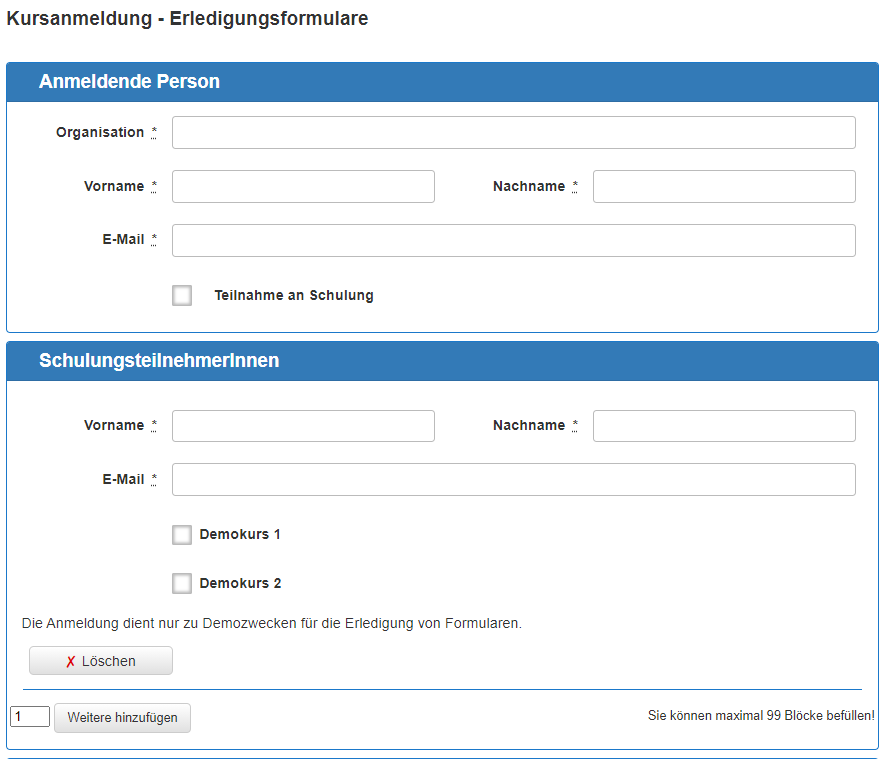This screenshot has height=759, width=891.
Task: Focus Vorname field in SchulungsteilnehmerInnen section
Action: pos(303,426)
